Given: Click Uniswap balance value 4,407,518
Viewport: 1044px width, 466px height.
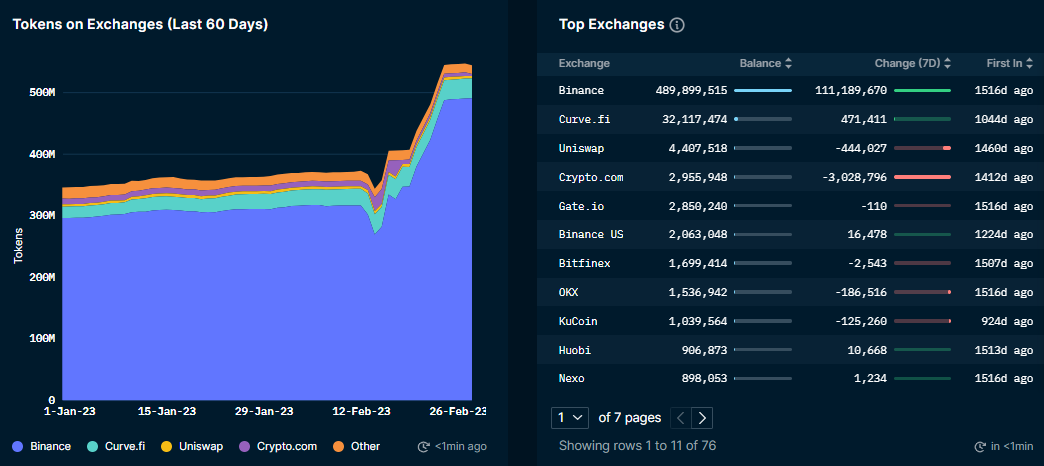Looking at the screenshot, I should 698,148.
